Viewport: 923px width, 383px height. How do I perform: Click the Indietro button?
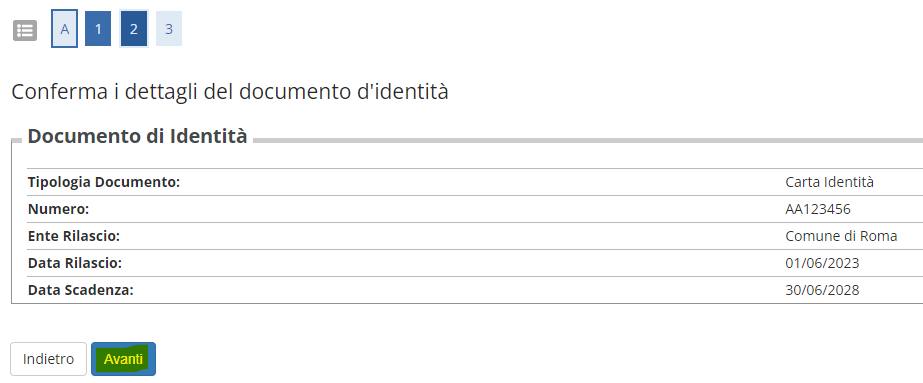48,359
